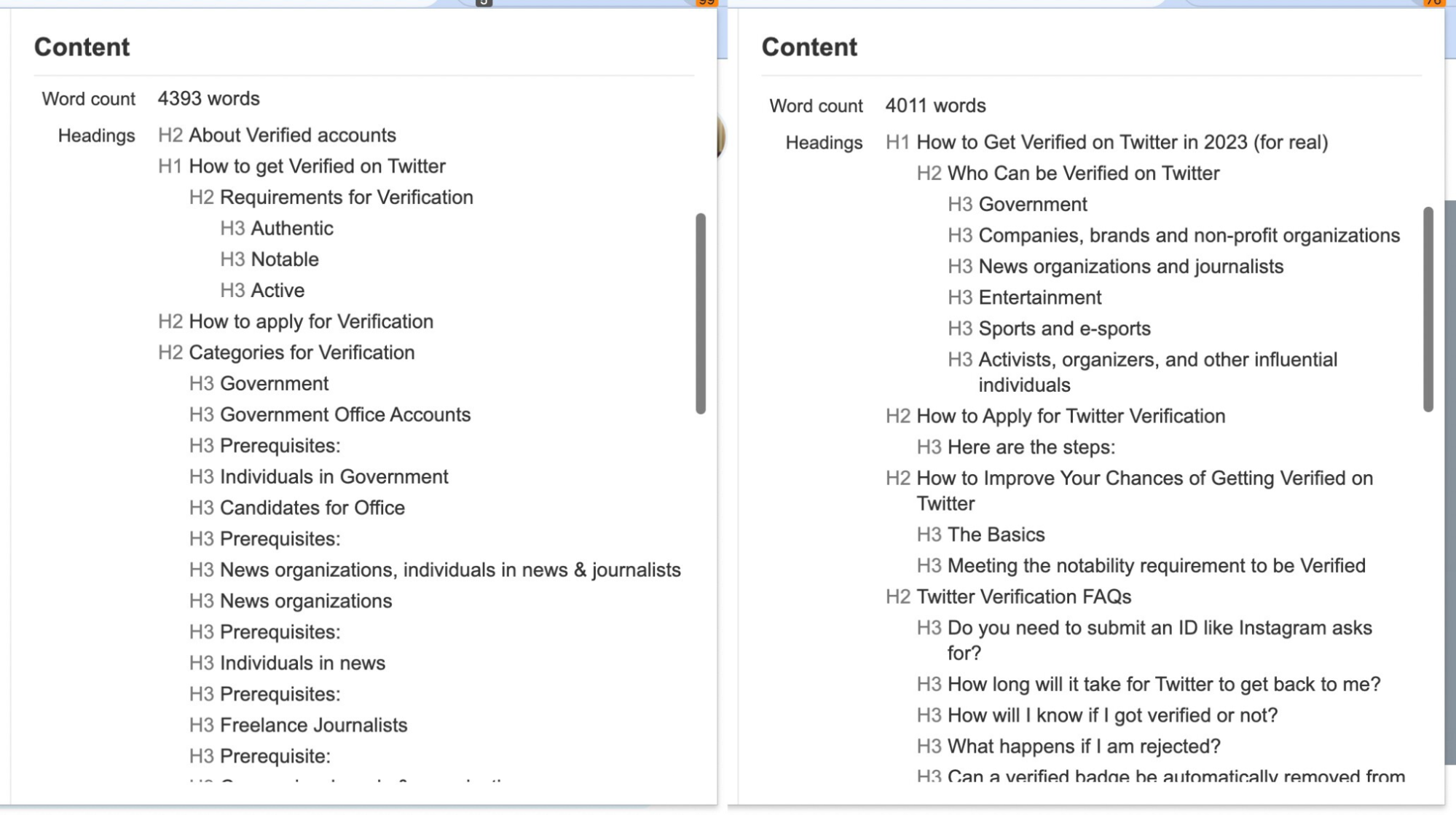Click 'Sports and e-sports' heading
Viewport: 1456px width, 815px height.
1064,329
